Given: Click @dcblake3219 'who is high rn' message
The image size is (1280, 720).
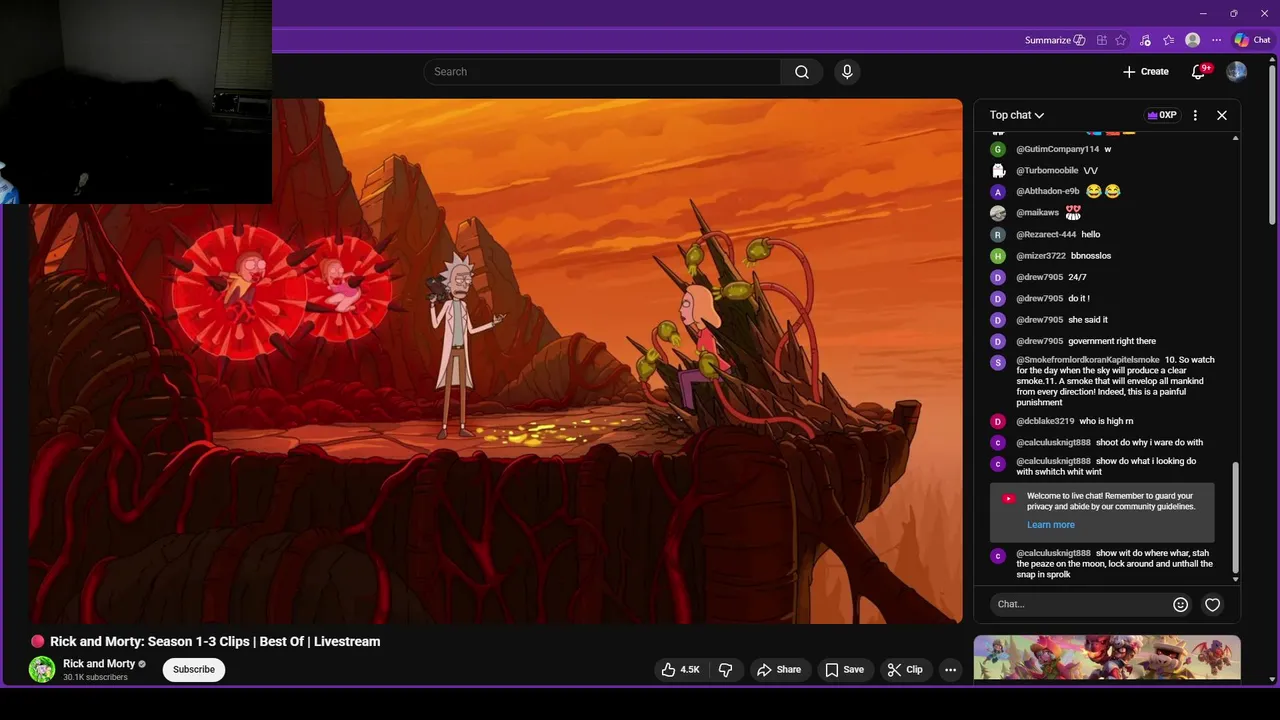Looking at the screenshot, I should [x=1105, y=421].
